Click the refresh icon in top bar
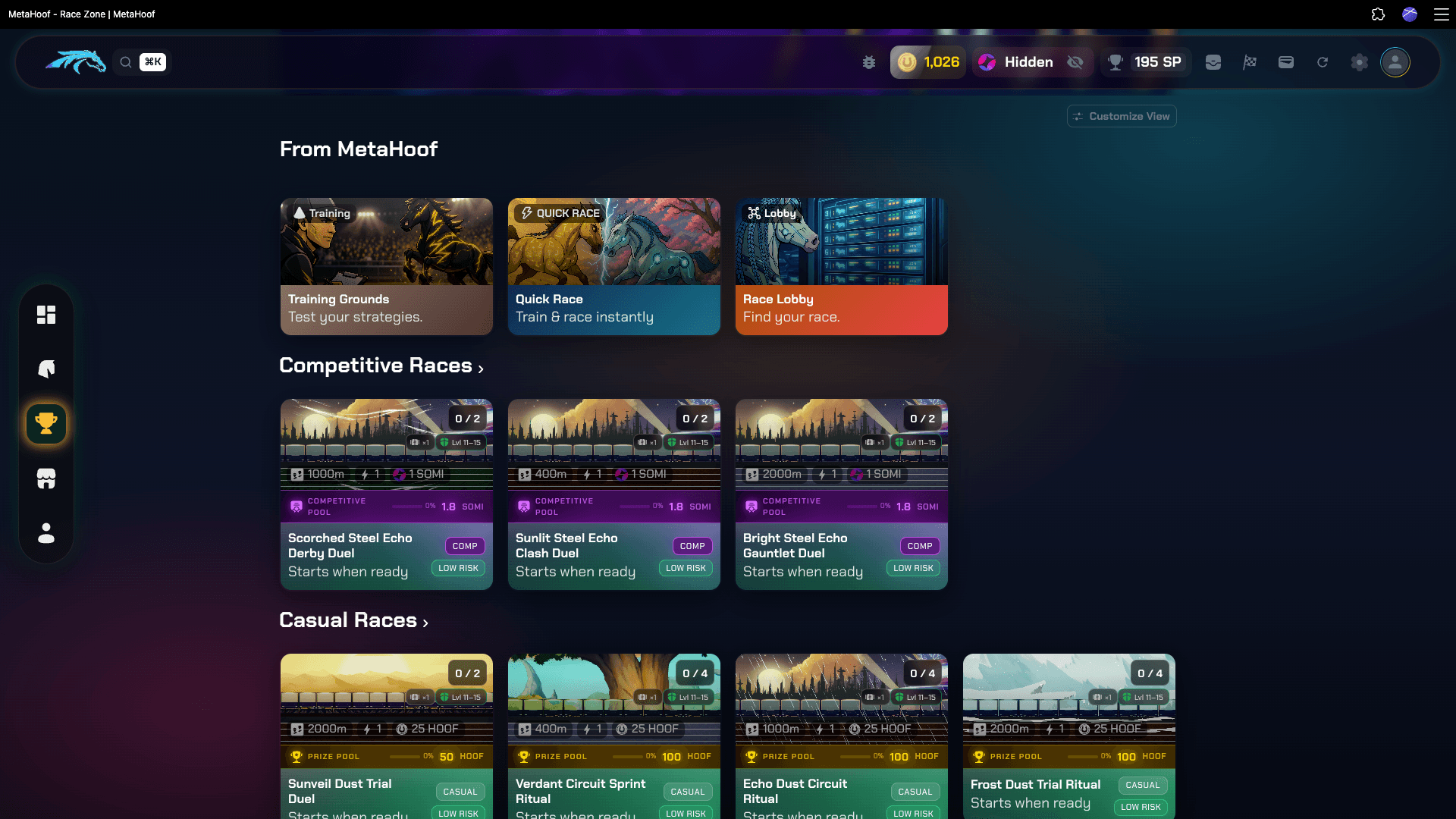This screenshot has width=1456, height=819. [1323, 62]
